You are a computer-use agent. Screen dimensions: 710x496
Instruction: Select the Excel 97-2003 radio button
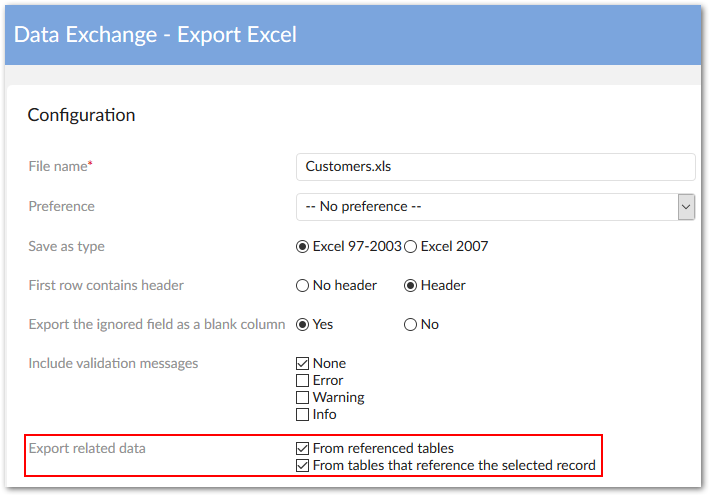pyautogui.click(x=303, y=246)
